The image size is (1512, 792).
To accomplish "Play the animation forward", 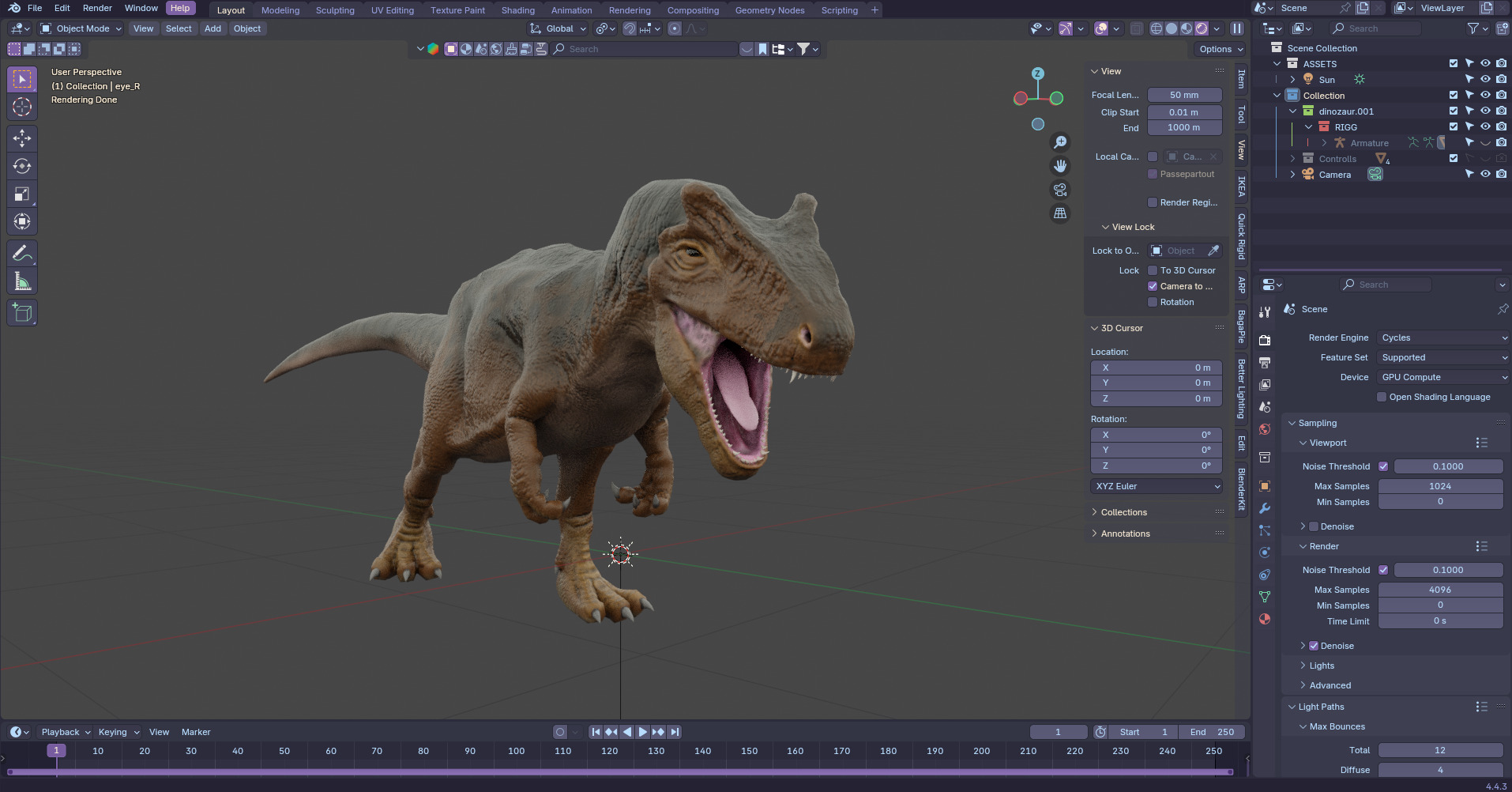I will coord(642,732).
